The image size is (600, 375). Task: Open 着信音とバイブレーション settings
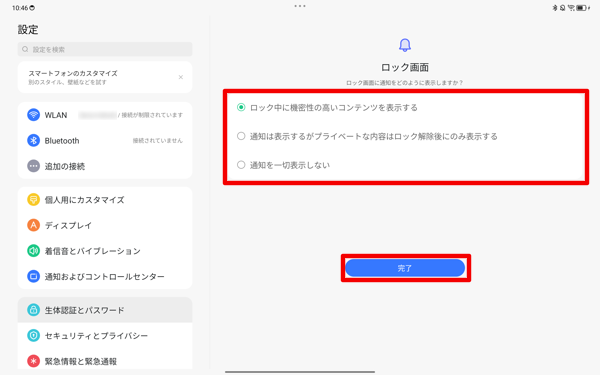pyautogui.click(x=105, y=251)
